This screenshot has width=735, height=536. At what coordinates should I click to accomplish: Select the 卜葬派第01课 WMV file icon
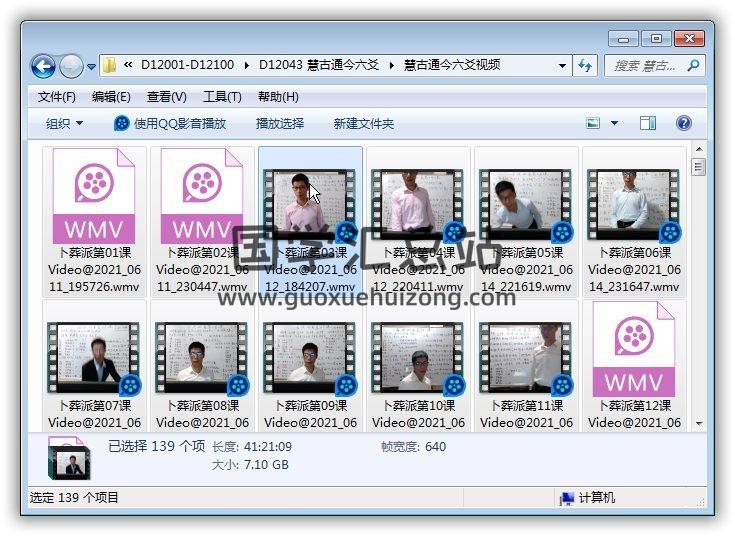(x=93, y=197)
